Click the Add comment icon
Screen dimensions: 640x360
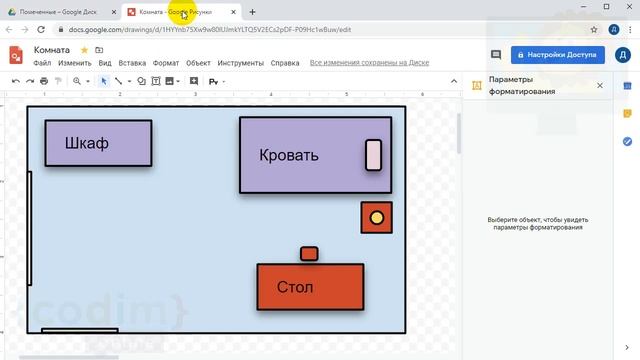tap(194, 81)
